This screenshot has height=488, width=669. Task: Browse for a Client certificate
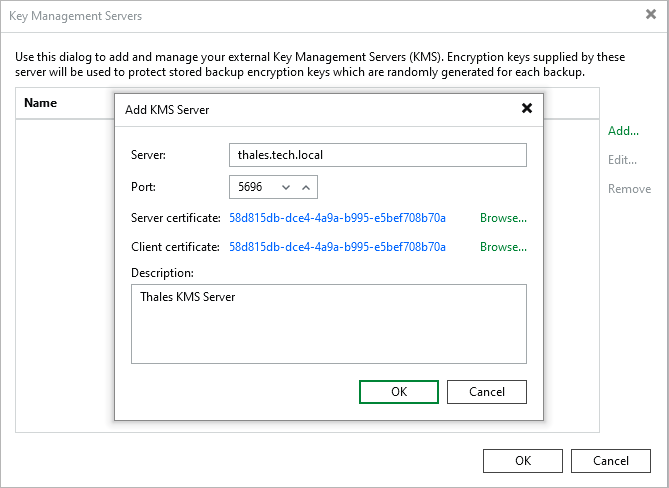tap(503, 247)
